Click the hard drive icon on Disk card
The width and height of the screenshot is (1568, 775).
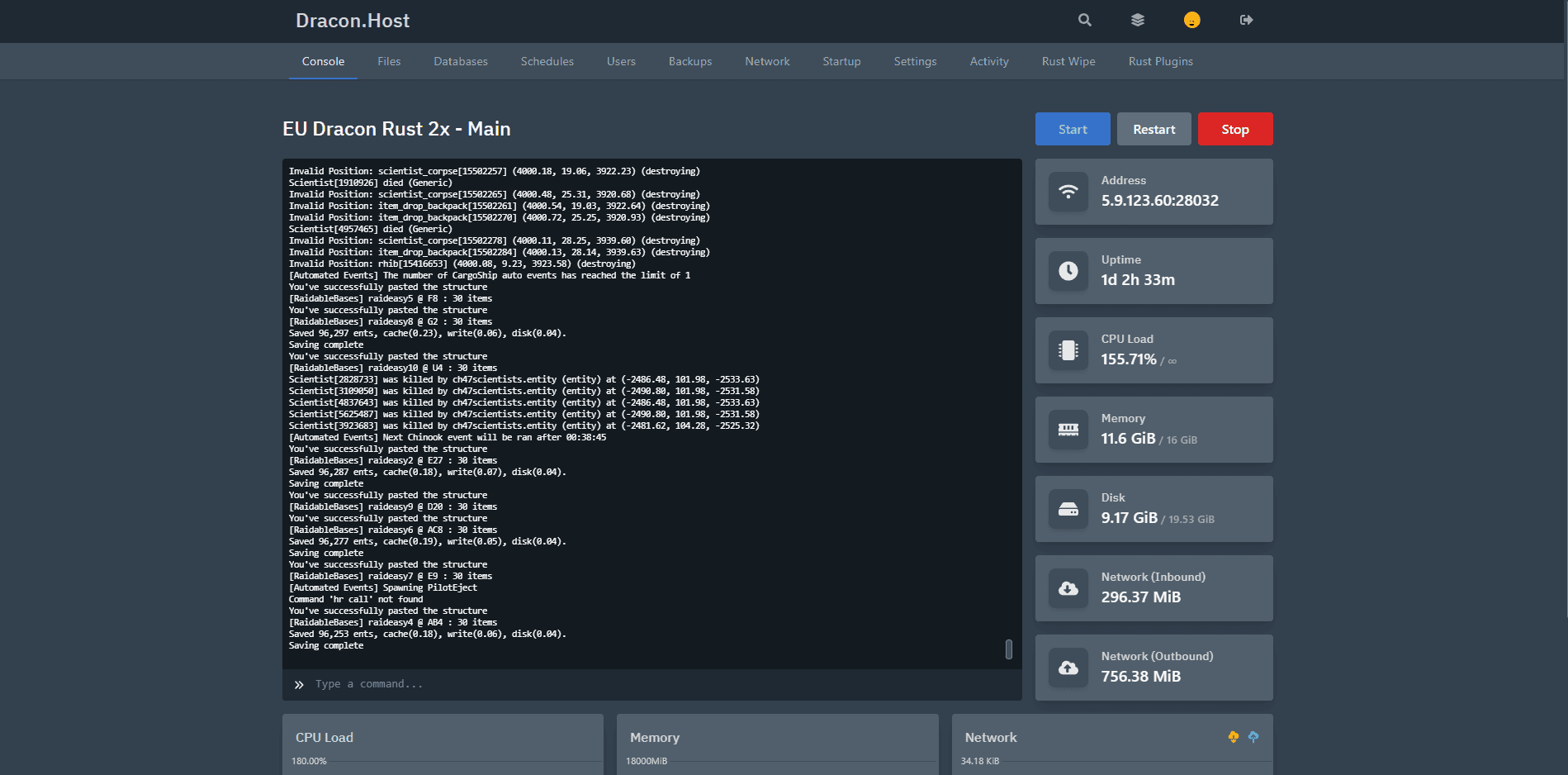click(1068, 509)
